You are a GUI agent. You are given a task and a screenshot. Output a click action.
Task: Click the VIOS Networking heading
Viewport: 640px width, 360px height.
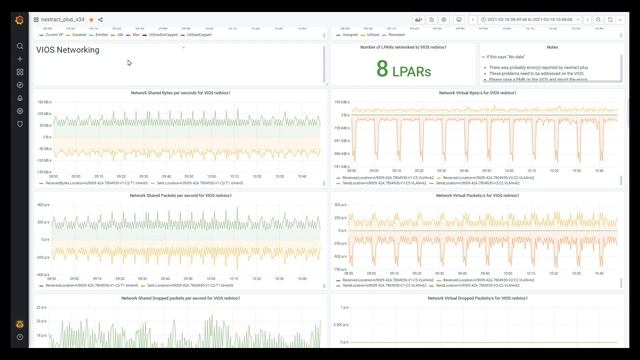[x=68, y=50]
